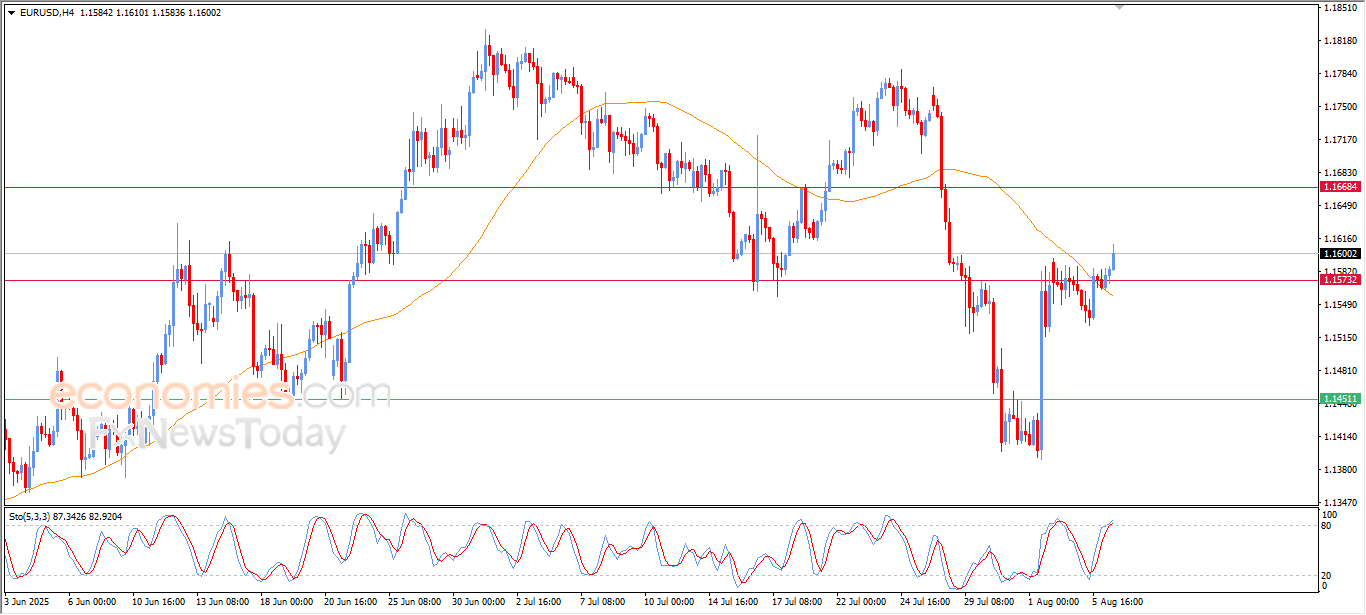Select the red 1.16684 price level tag

pos(1340,187)
